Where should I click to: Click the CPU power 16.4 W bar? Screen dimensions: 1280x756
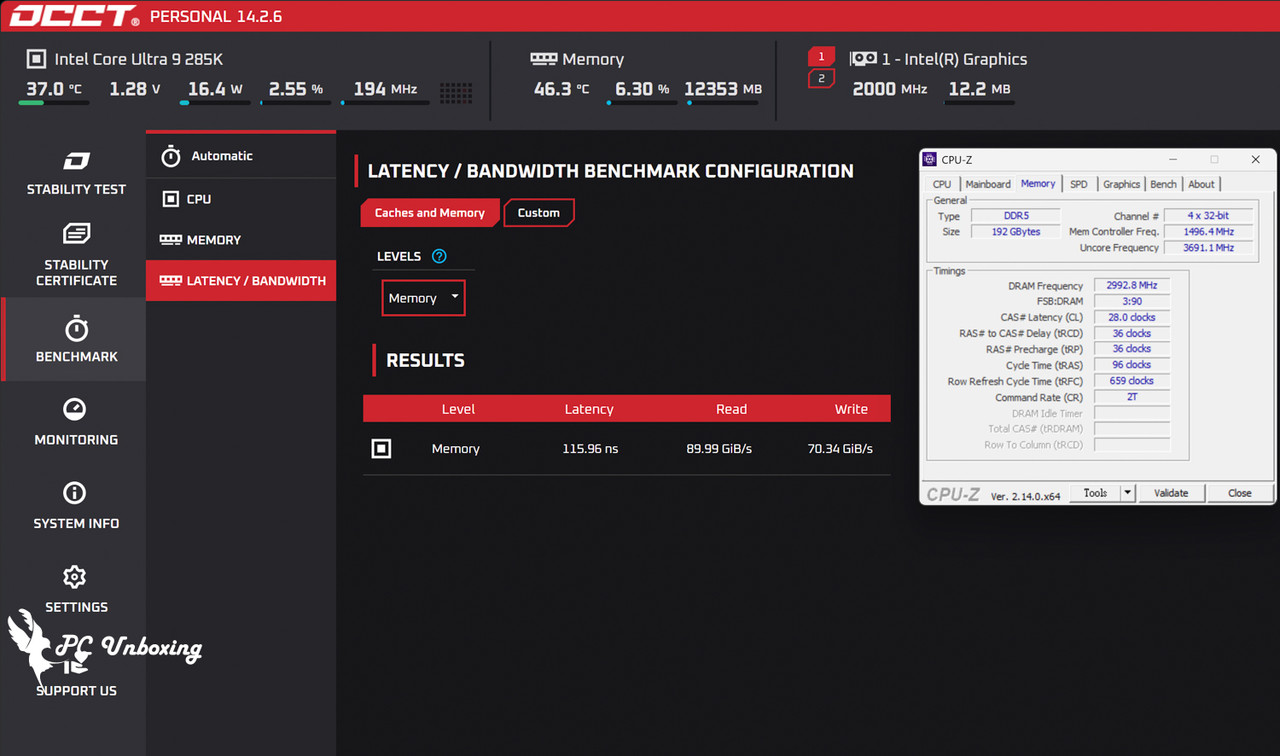pos(215,102)
